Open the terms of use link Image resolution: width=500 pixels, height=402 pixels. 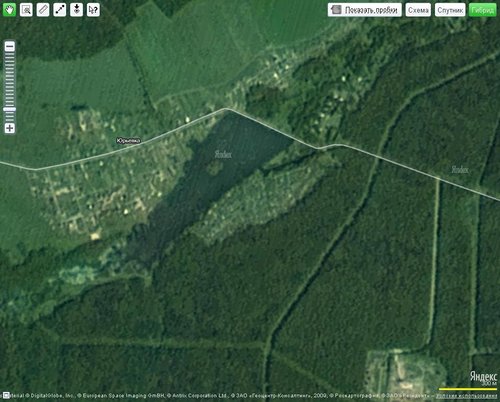click(466, 396)
